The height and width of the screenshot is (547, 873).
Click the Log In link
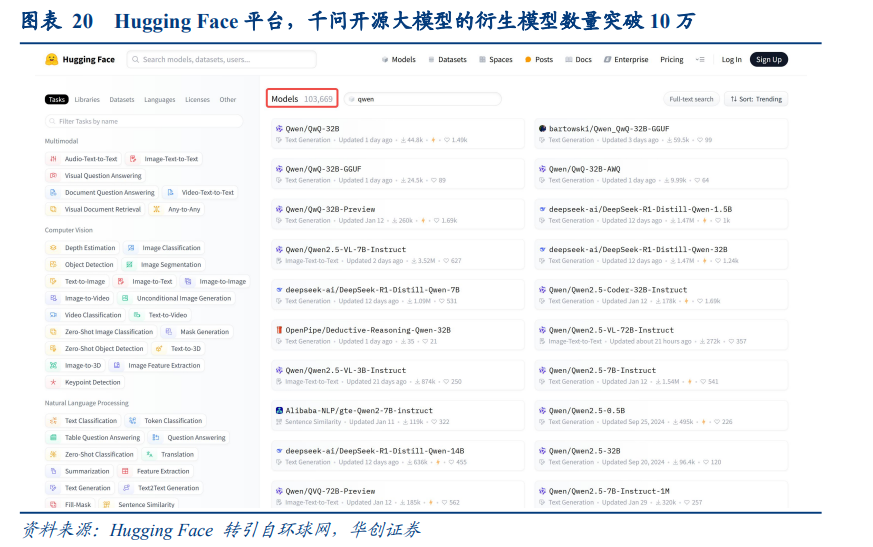(x=732, y=60)
